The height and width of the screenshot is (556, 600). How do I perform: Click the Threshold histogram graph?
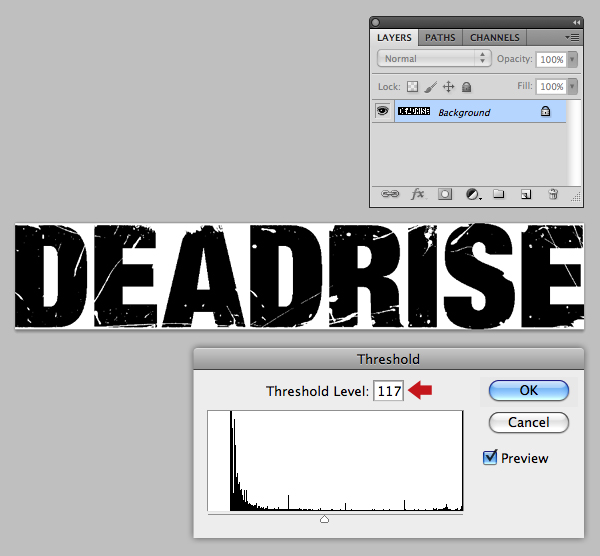(335, 461)
